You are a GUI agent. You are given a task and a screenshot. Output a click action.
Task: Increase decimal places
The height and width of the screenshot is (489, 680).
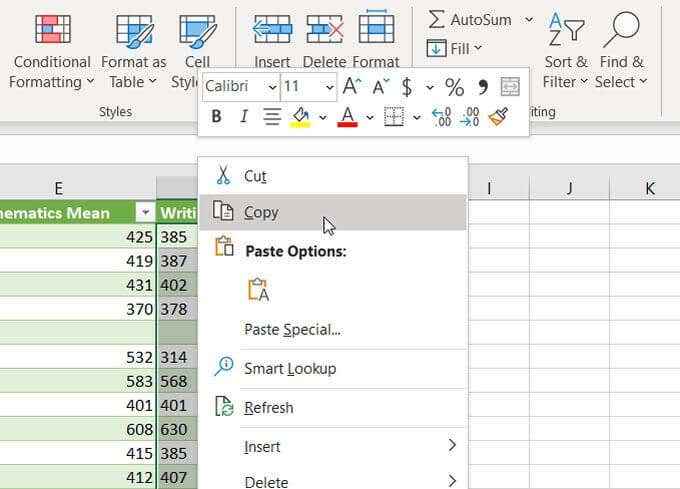click(442, 117)
